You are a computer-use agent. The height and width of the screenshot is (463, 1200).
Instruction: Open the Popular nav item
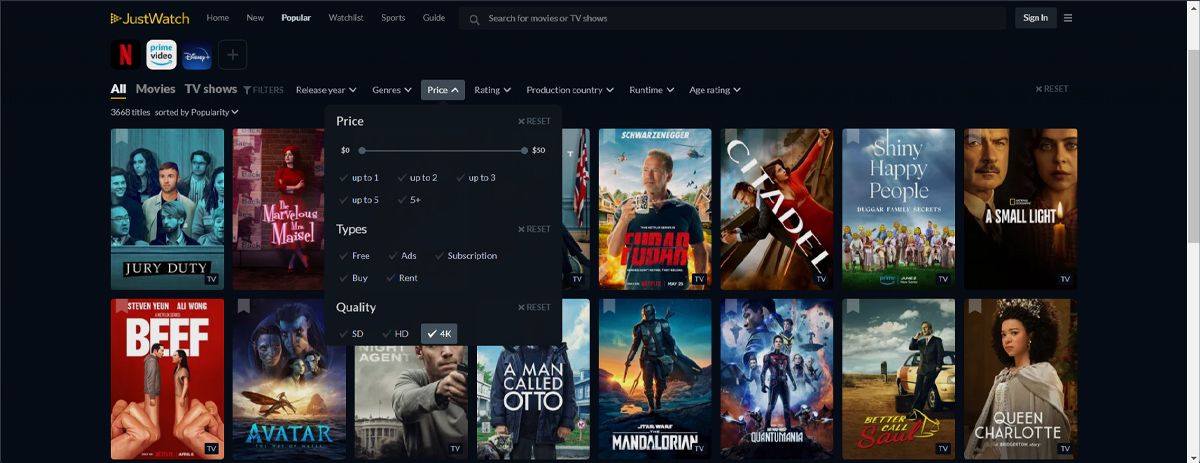296,18
